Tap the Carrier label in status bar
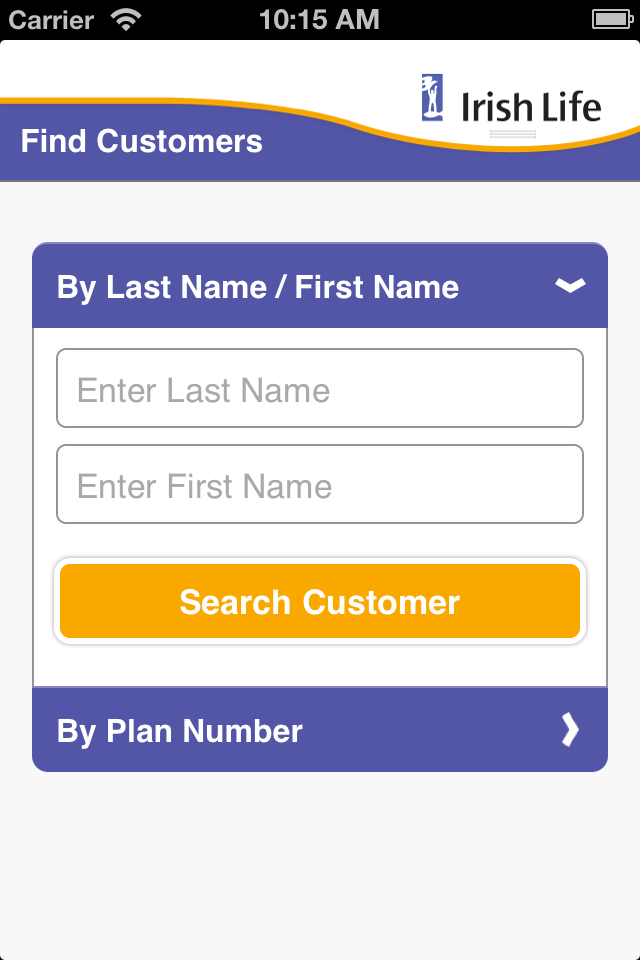This screenshot has width=640, height=960. coord(51,19)
